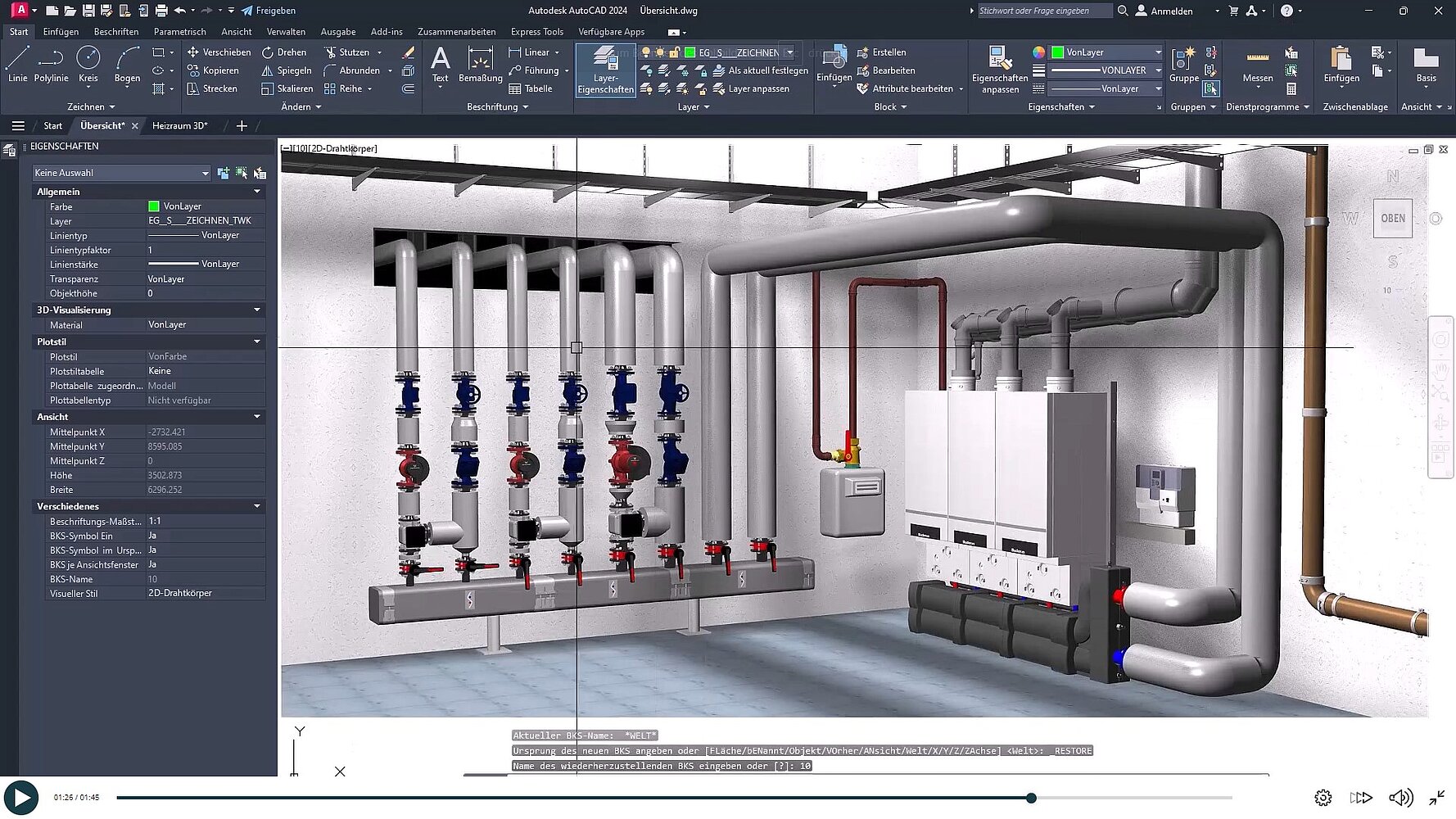Screen dimensions: 1456x819
Task: Open the VonLayer color dropdown in ribbon
Action: coord(1158,52)
